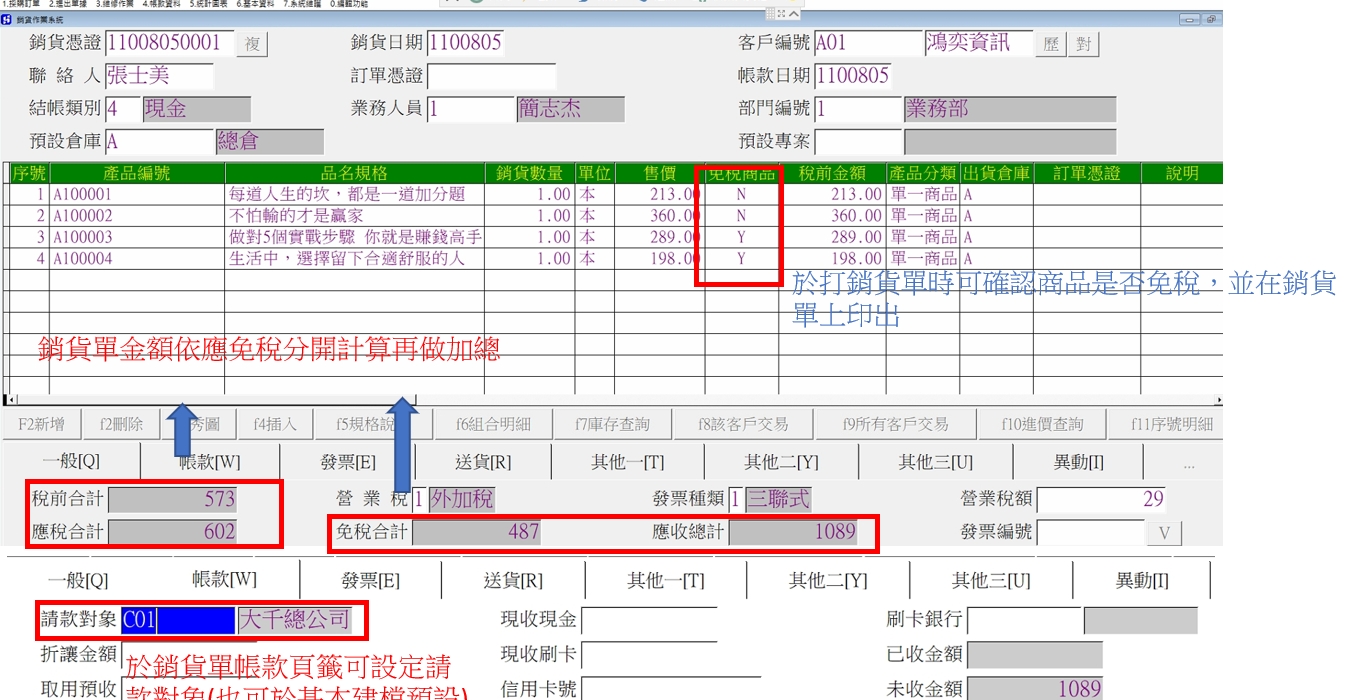Viewport: 1351px width, 700px height.
Task: Click the f2刪除 button
Action: pyautogui.click(x=121, y=424)
